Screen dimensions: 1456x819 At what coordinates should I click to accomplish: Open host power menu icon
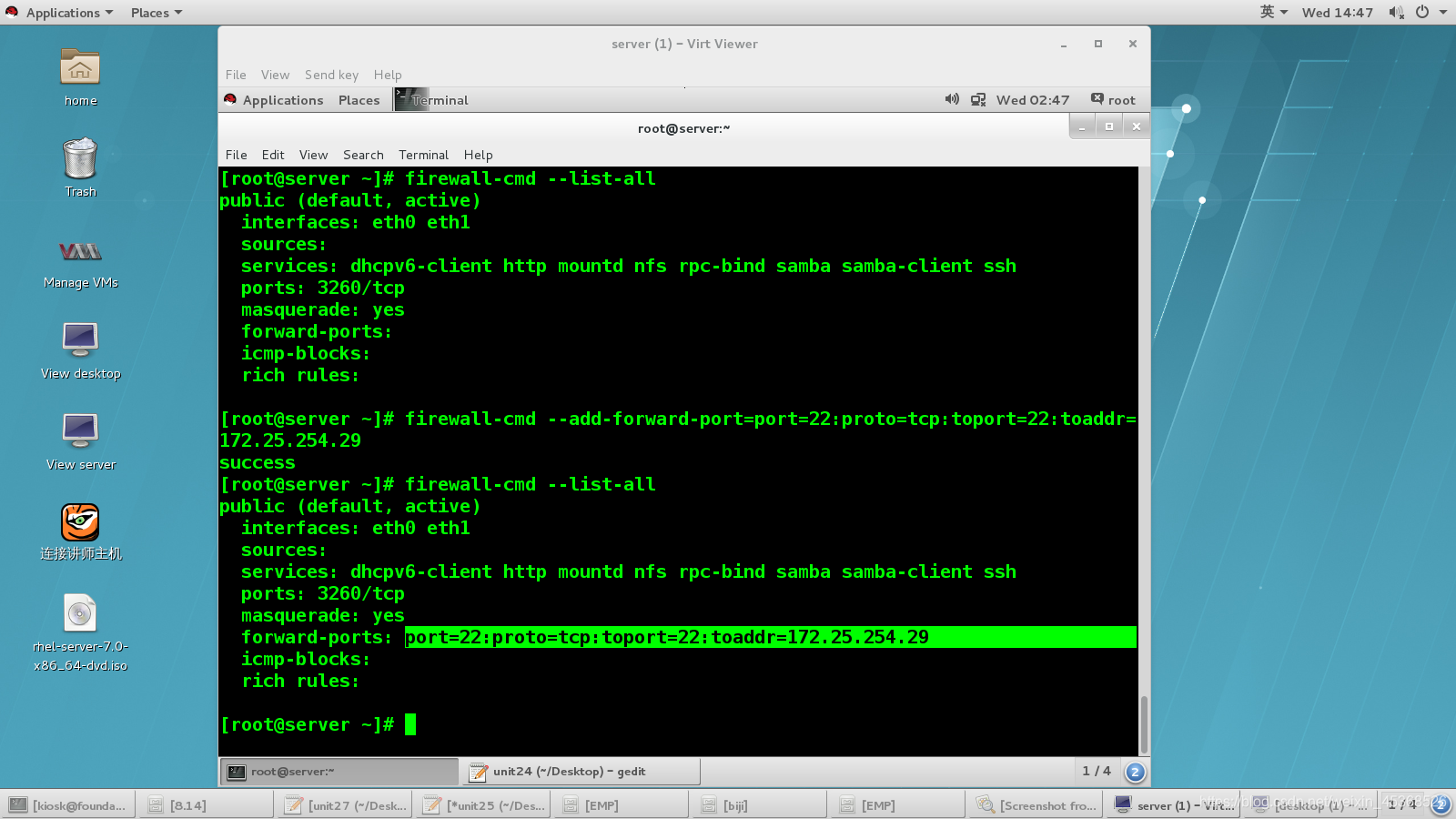[1421, 12]
